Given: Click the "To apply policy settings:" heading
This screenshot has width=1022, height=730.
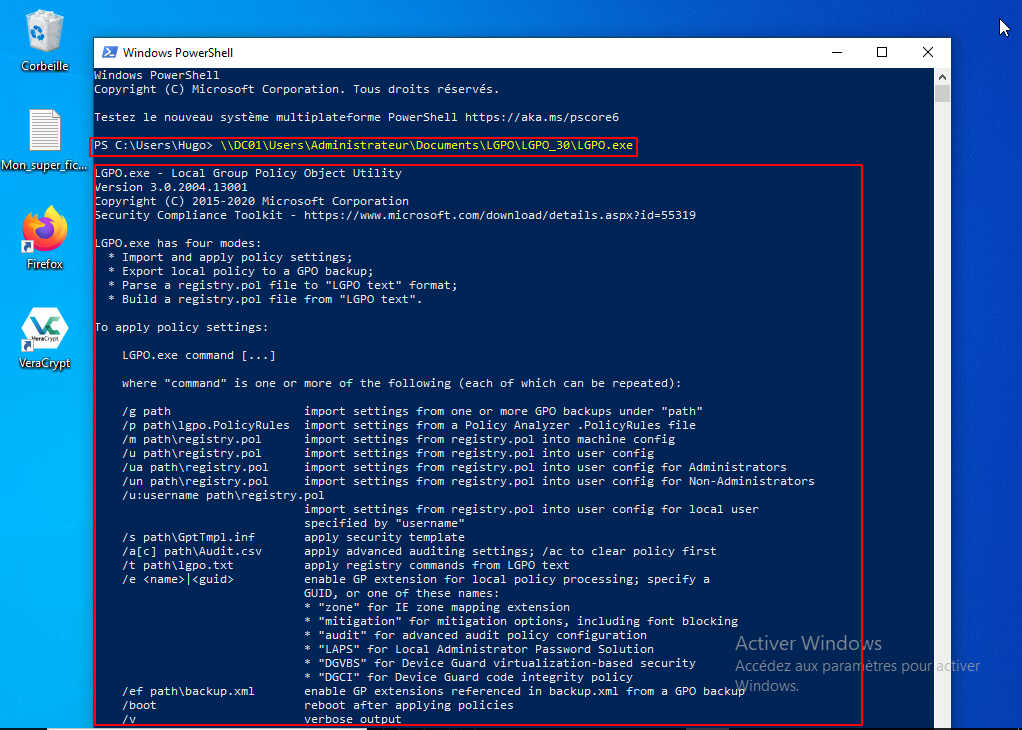Looking at the screenshot, I should click(x=181, y=327).
